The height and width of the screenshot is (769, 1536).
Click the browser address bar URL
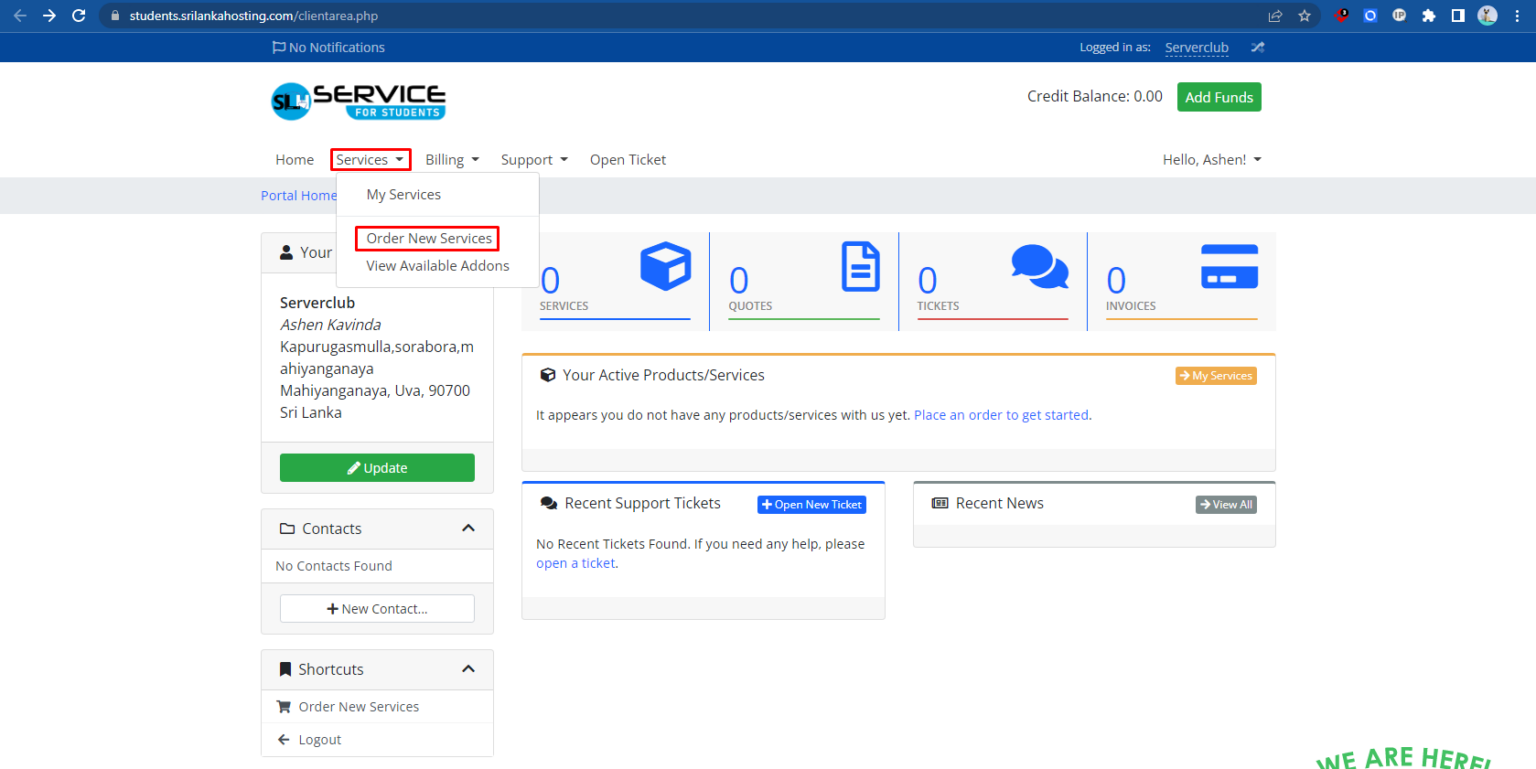(253, 16)
